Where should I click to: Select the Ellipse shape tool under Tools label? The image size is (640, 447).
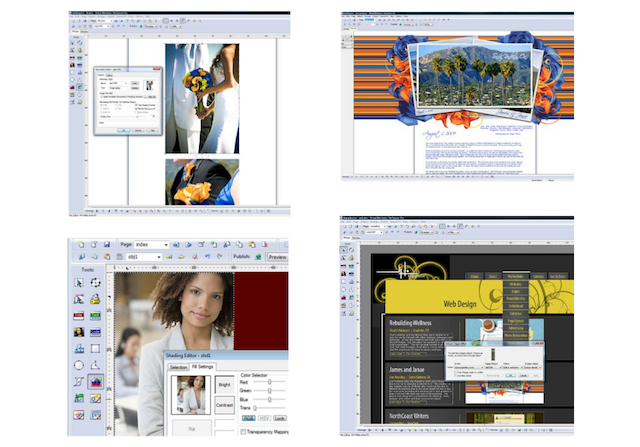pos(79,365)
